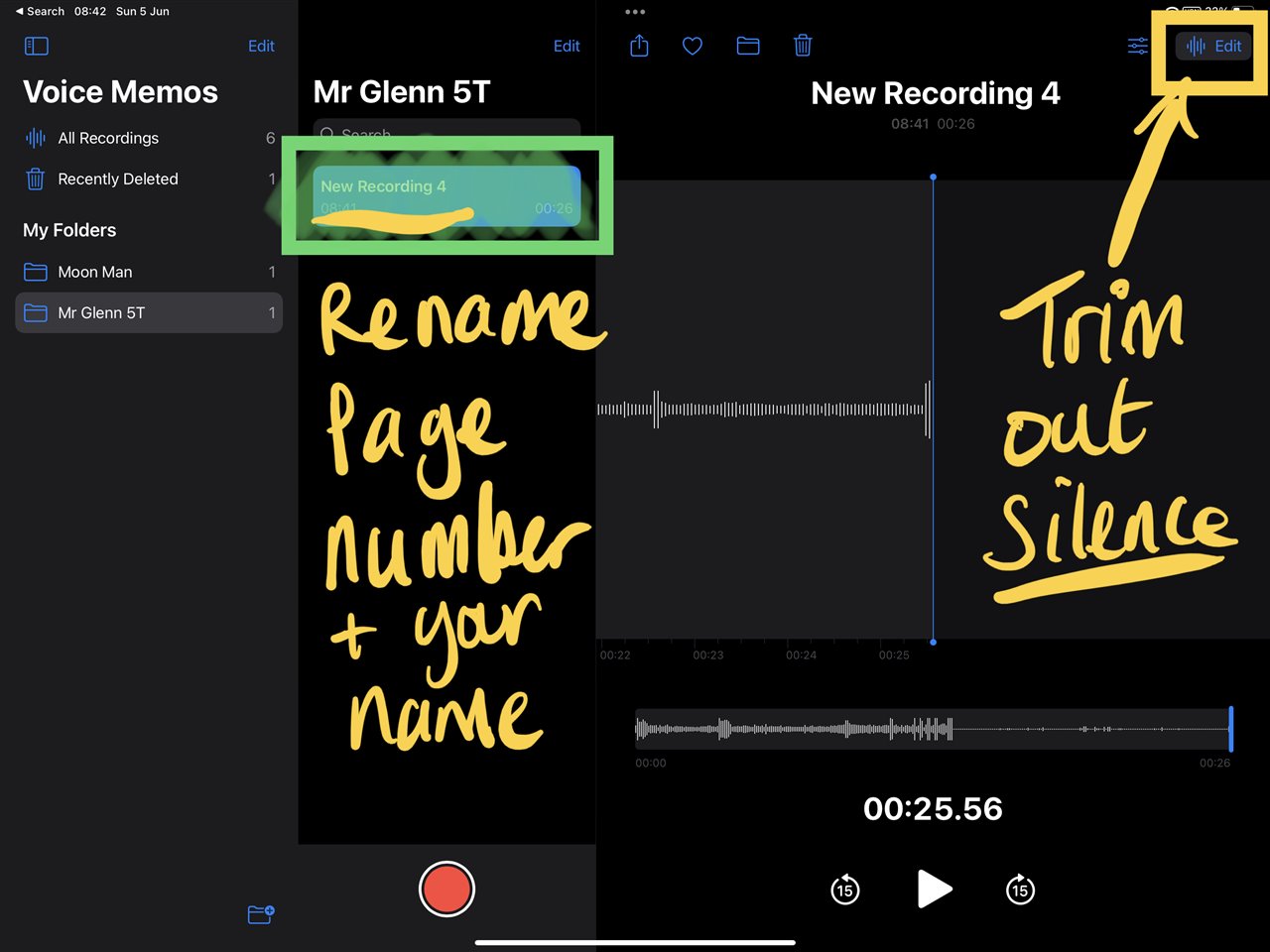
Task: Skip forward 15 seconds
Action: [x=1020, y=890]
